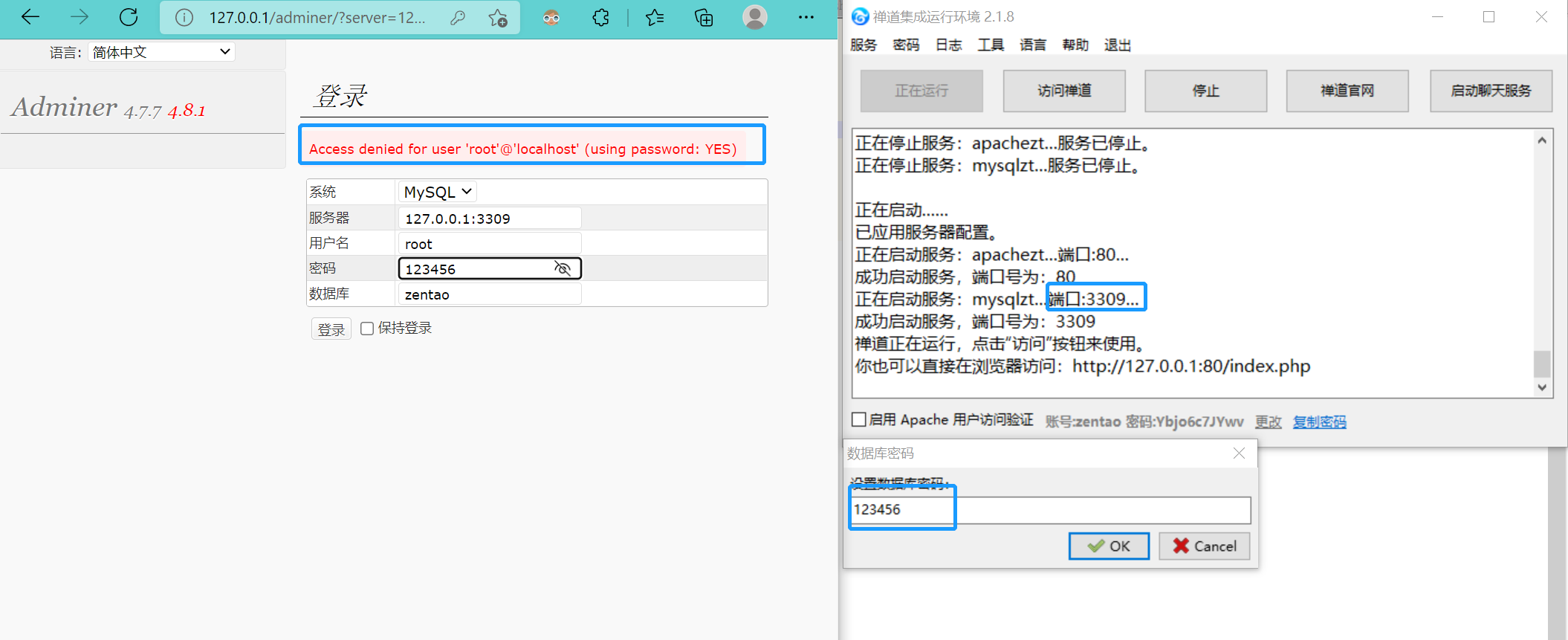Click the 访问禅道 button
1568x640 pixels.
(x=1064, y=91)
